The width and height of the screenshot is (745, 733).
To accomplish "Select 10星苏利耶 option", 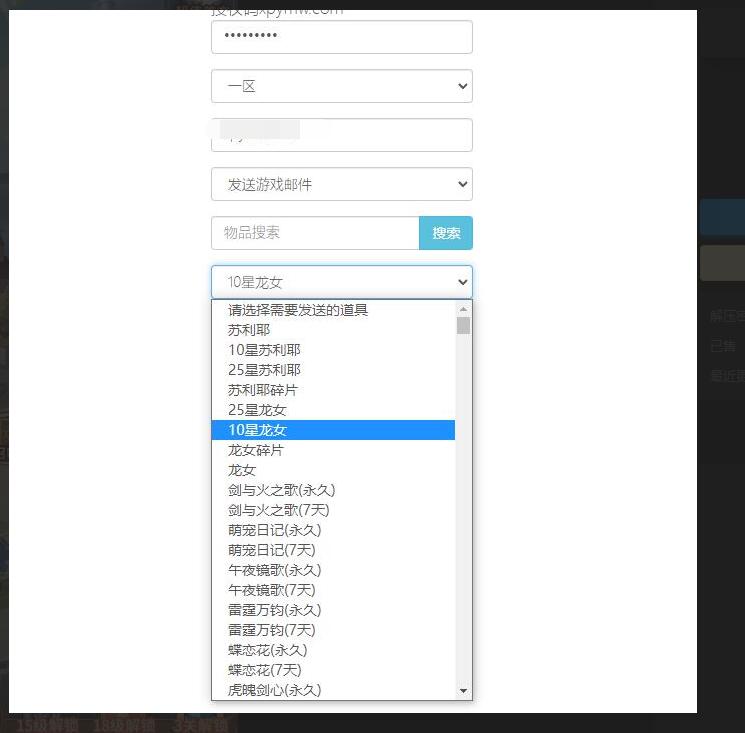I will tap(264, 350).
